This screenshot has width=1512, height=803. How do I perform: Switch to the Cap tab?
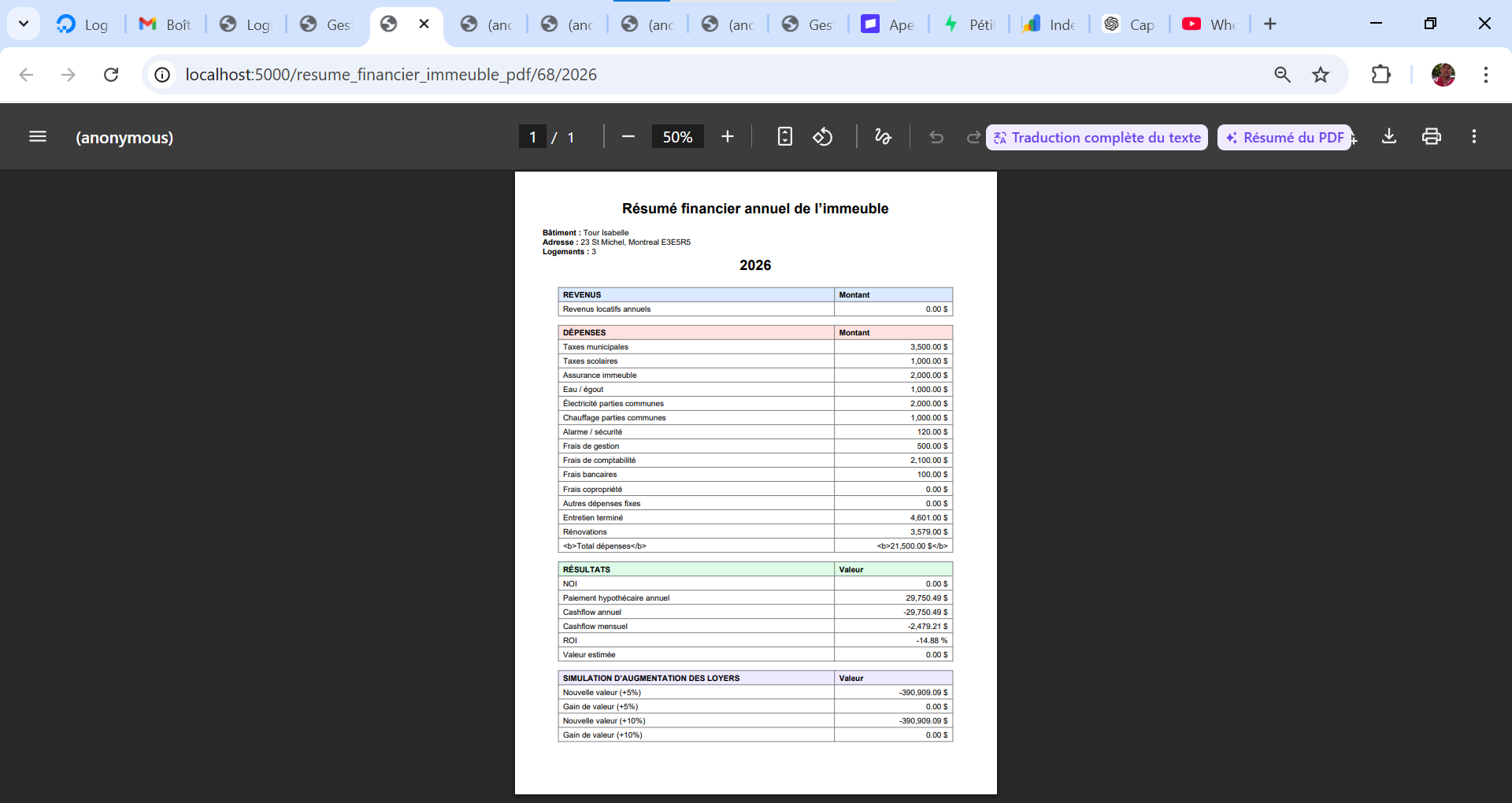(1129, 24)
